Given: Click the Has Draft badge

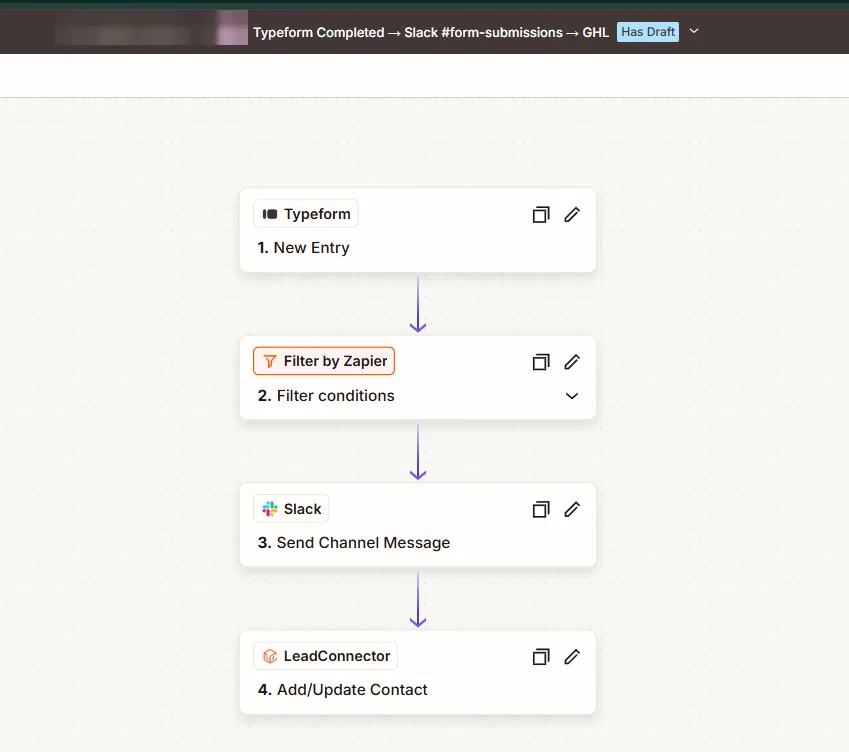Looking at the screenshot, I should (648, 32).
